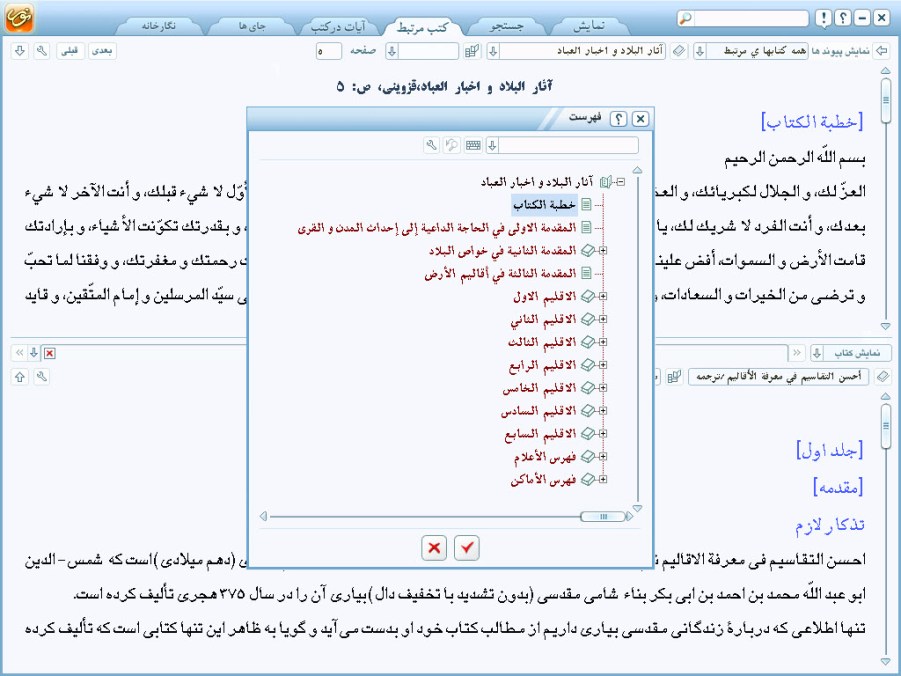901x676 pixels.
Task: Click the [مقدمه] heading in the lower pane
Action: (838, 487)
